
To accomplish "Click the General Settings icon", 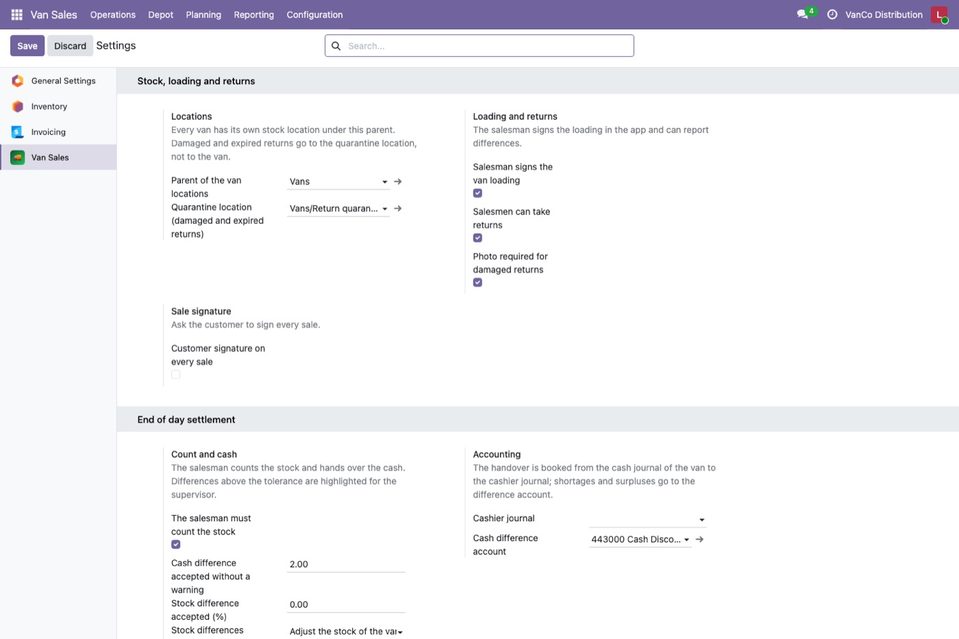I will (18, 81).
